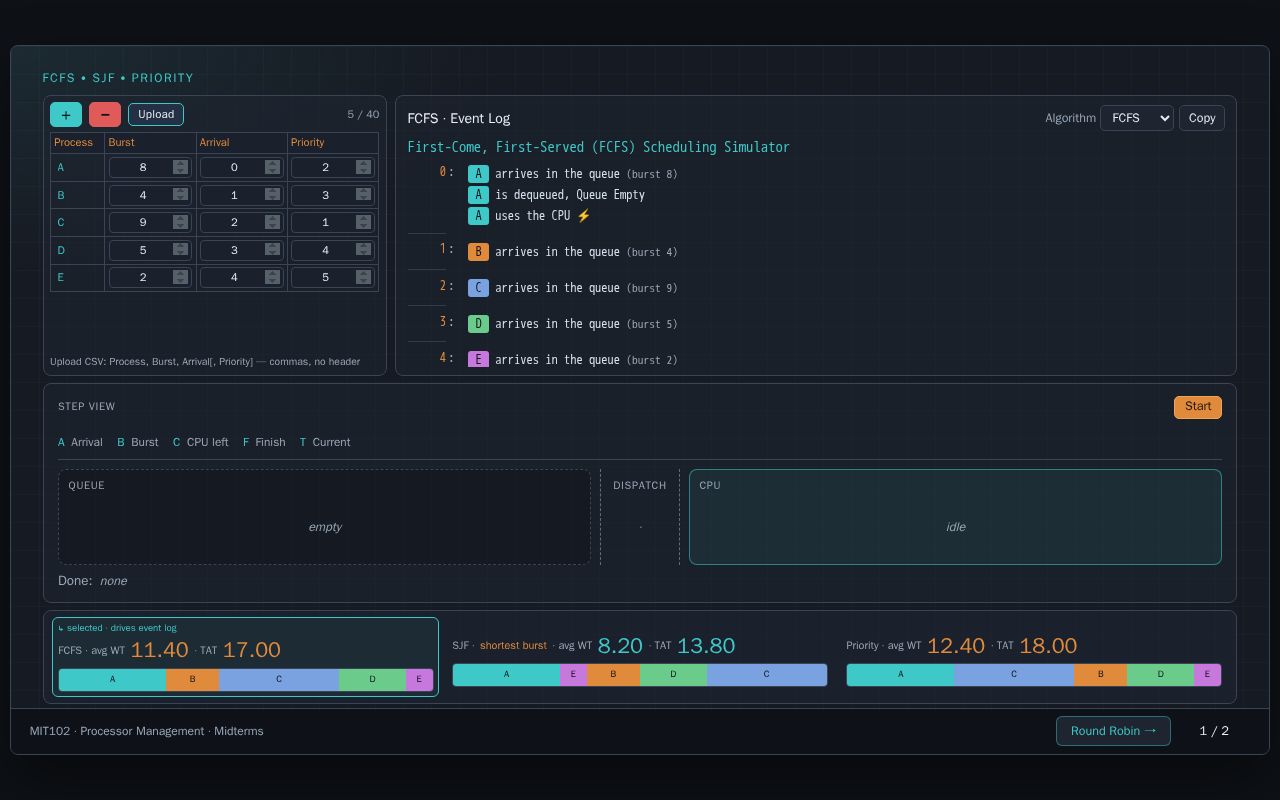Edit burst value for process D
The width and height of the screenshot is (1280, 800).
(x=150, y=250)
